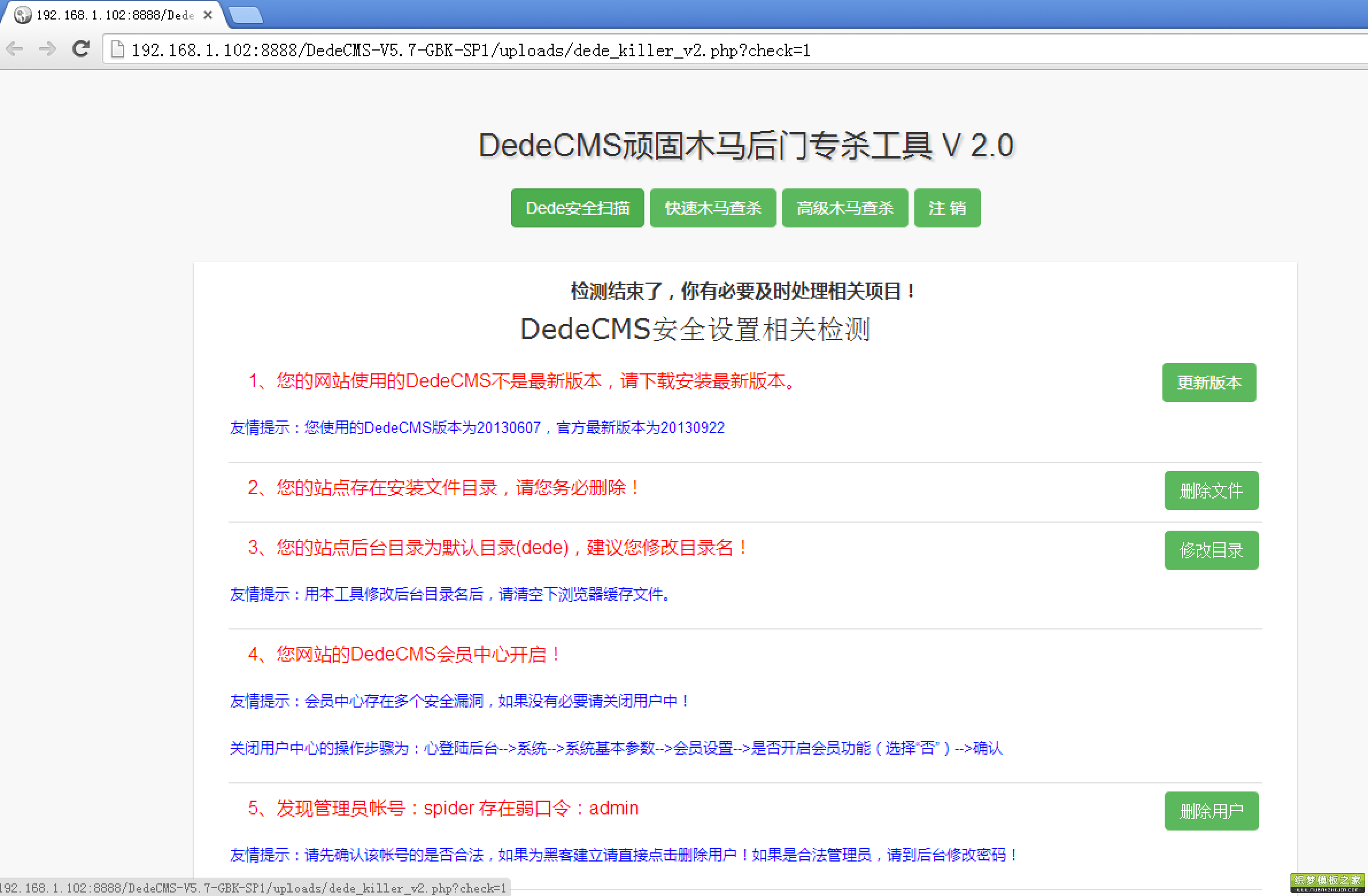
Task: Start 高级木马查杀 scan
Action: 845,208
